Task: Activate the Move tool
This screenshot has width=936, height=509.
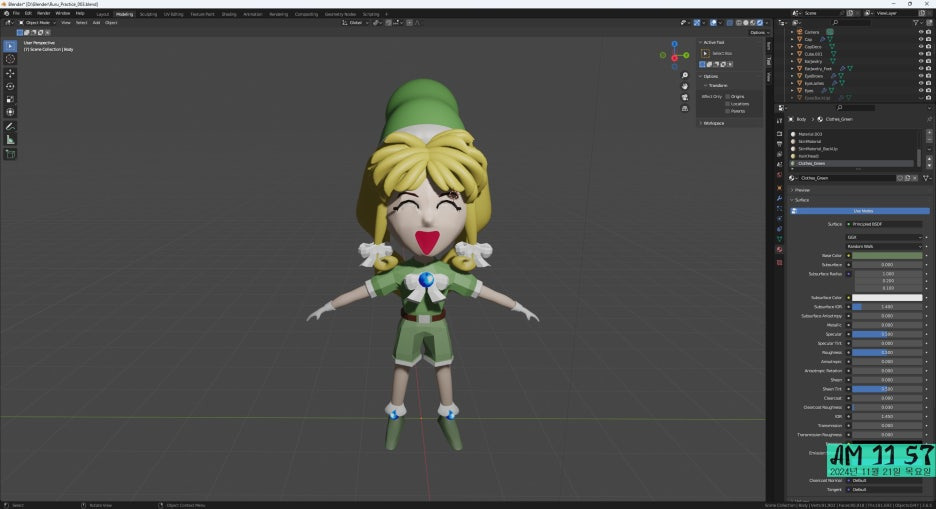Action: [x=10, y=73]
